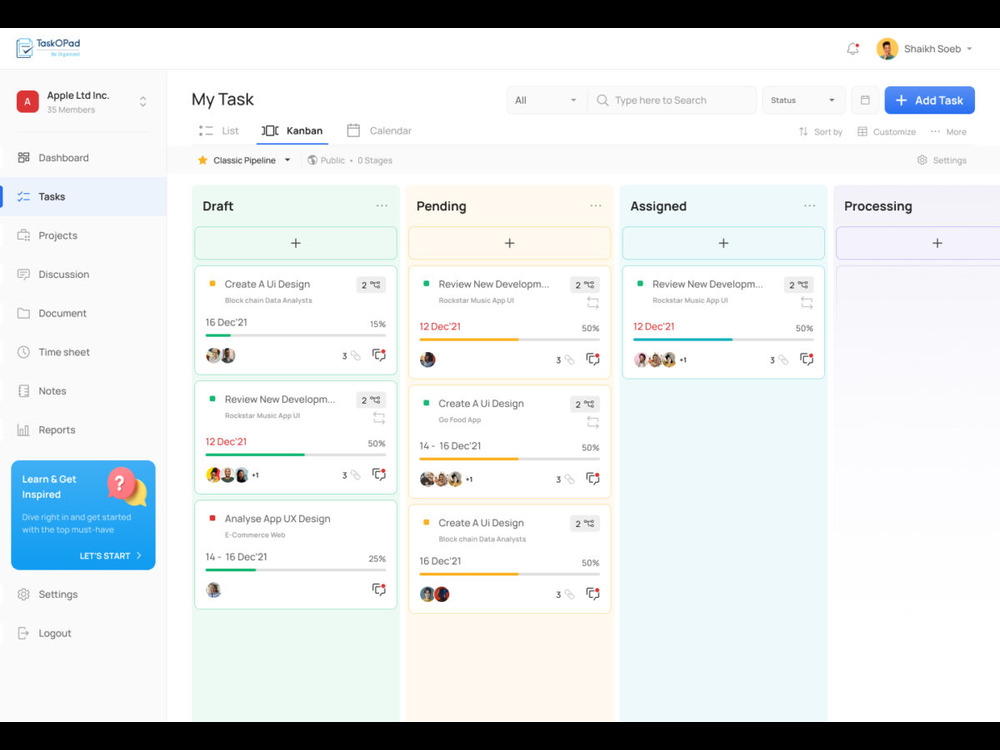Image resolution: width=1000 pixels, height=750 pixels.
Task: Go to Dashboard in sidebar
Action: click(63, 158)
